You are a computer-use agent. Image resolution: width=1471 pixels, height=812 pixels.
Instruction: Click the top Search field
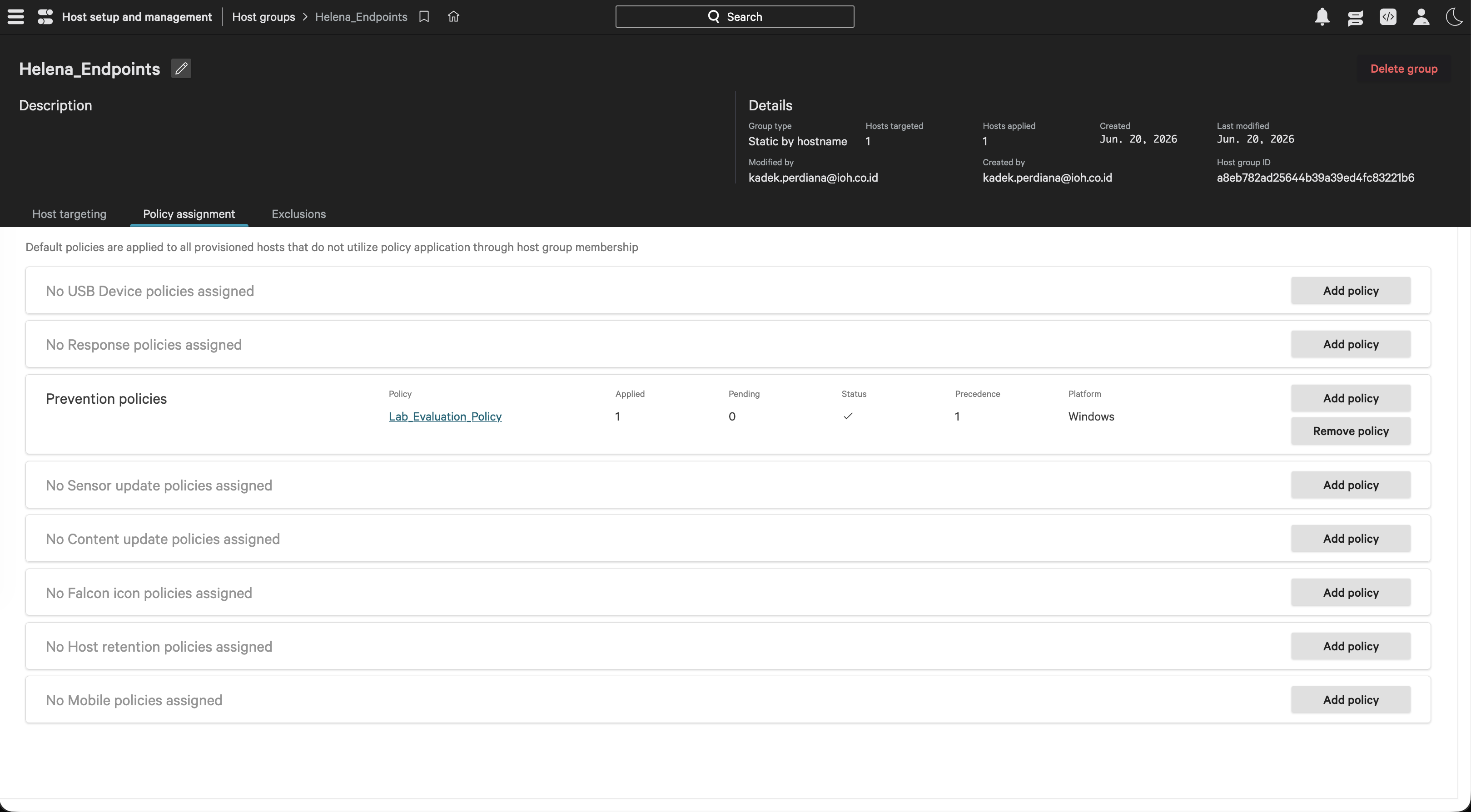(735, 16)
